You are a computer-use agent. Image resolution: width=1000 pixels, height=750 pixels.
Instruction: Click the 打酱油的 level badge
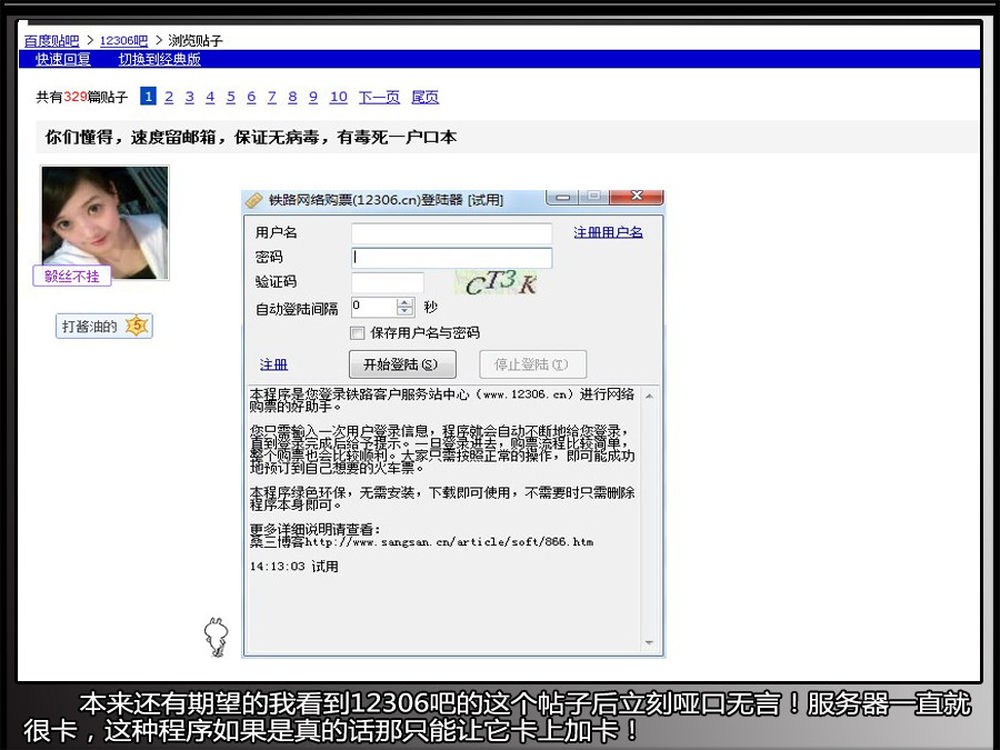click(x=104, y=327)
